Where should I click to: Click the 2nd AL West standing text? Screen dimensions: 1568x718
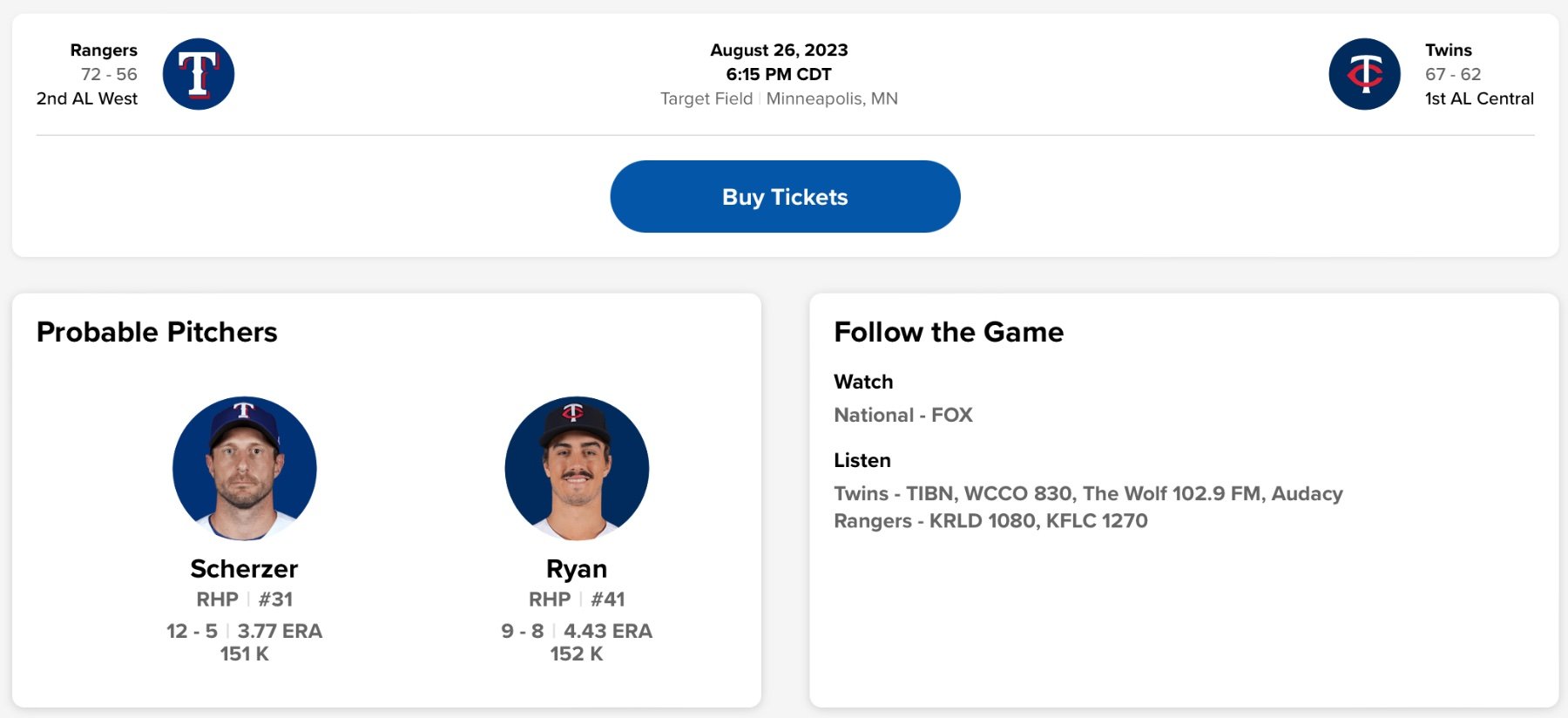click(87, 98)
